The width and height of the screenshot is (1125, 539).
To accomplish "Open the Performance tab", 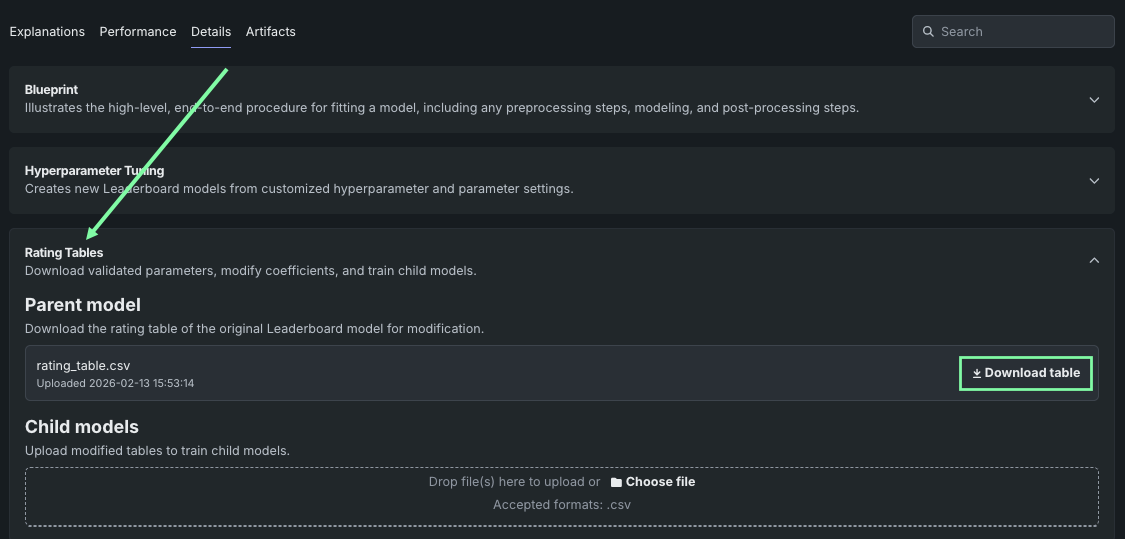I will pos(138,32).
